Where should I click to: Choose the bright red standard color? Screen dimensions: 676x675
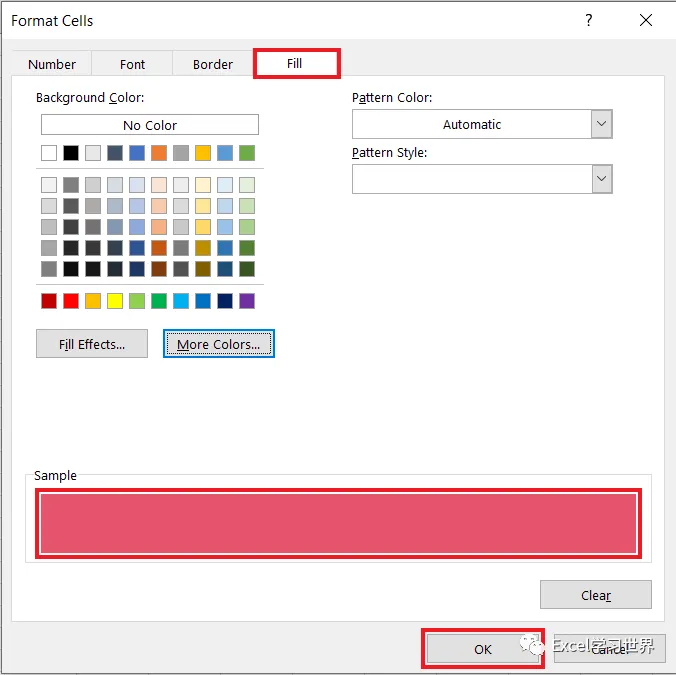point(71,301)
